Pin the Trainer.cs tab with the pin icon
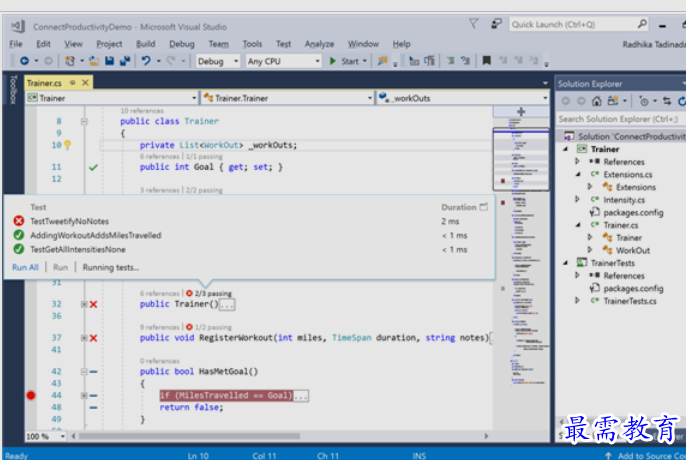Viewport: 686px width, 460px height. click(x=72, y=82)
